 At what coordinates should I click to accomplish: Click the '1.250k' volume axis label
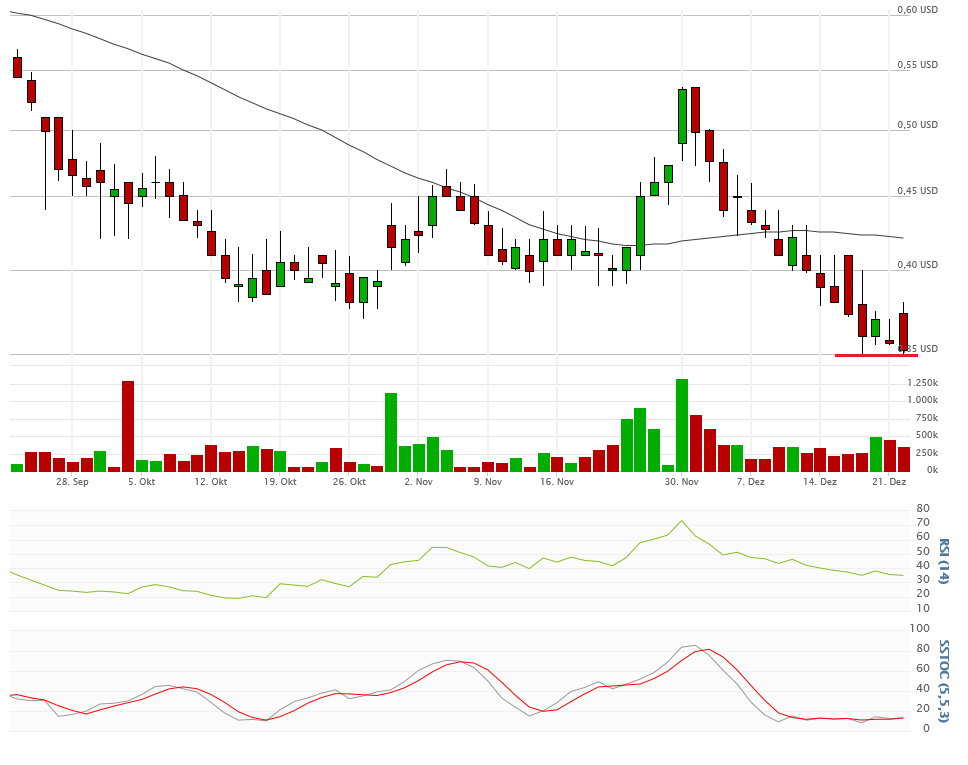point(921,383)
